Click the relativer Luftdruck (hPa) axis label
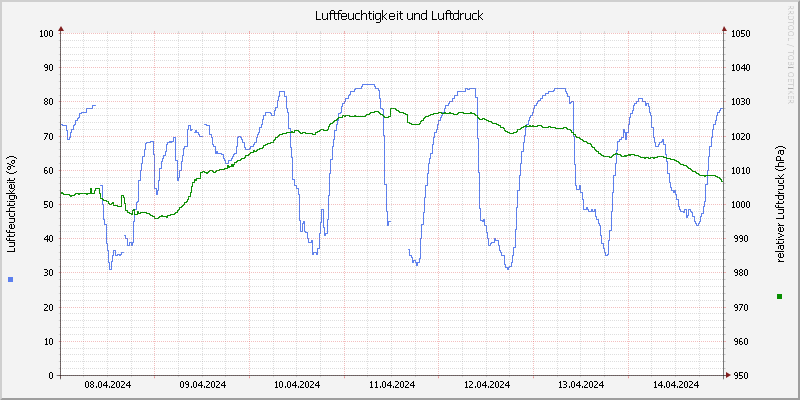Screen dimensions: 800x400 tap(780, 204)
